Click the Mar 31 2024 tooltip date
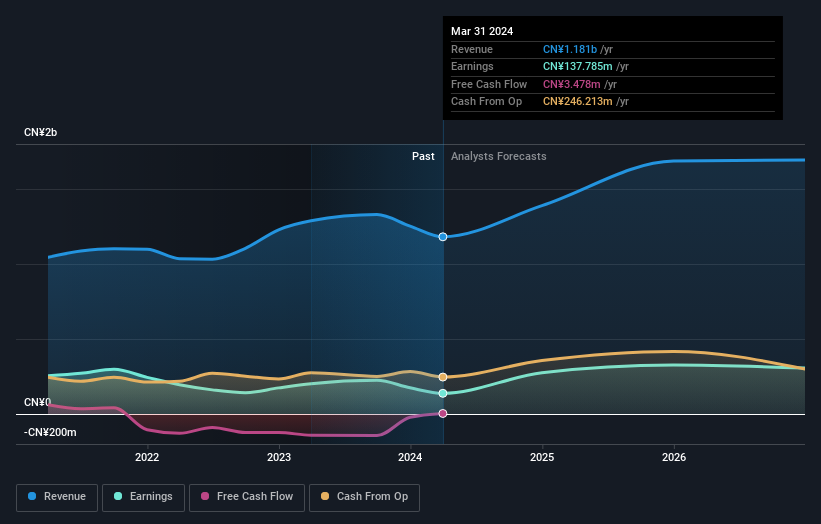This screenshot has height=524, width=821. (x=482, y=31)
